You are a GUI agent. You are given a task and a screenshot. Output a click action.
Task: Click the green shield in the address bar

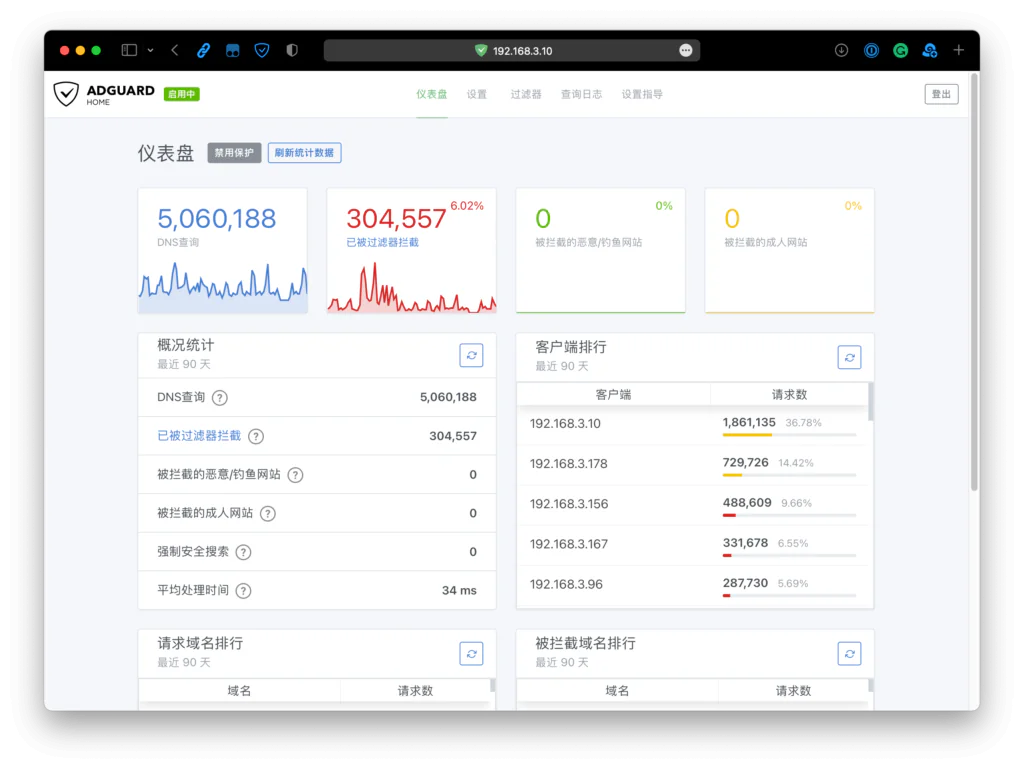tap(479, 50)
